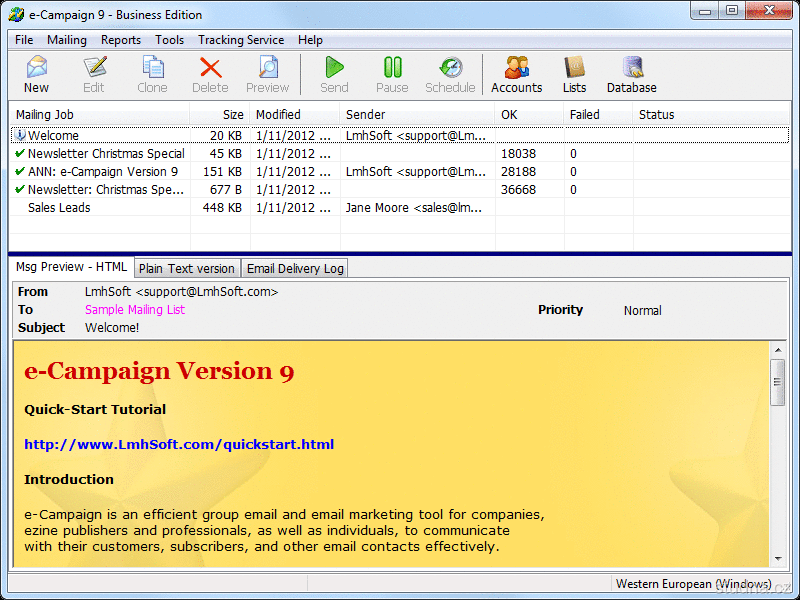Click the 36668 OK count cell
Screen dimensions: 800x600
(x=518, y=190)
